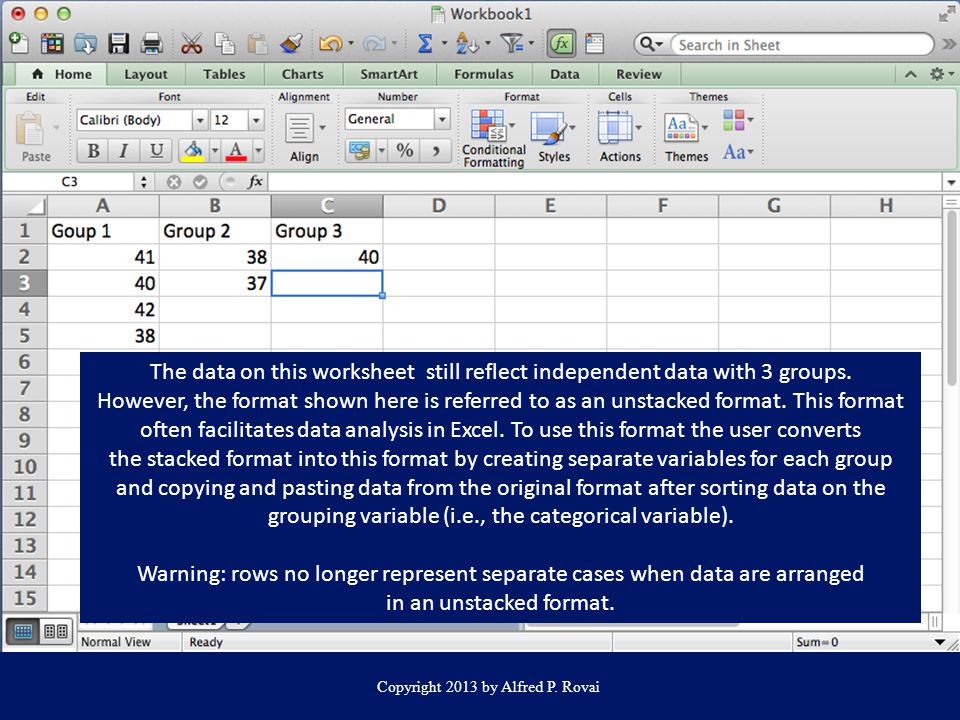Click the New Workbook icon

click(x=19, y=44)
